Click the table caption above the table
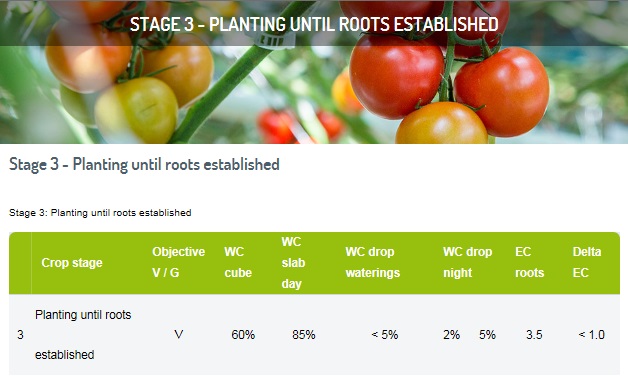The width and height of the screenshot is (628, 376). 100,213
